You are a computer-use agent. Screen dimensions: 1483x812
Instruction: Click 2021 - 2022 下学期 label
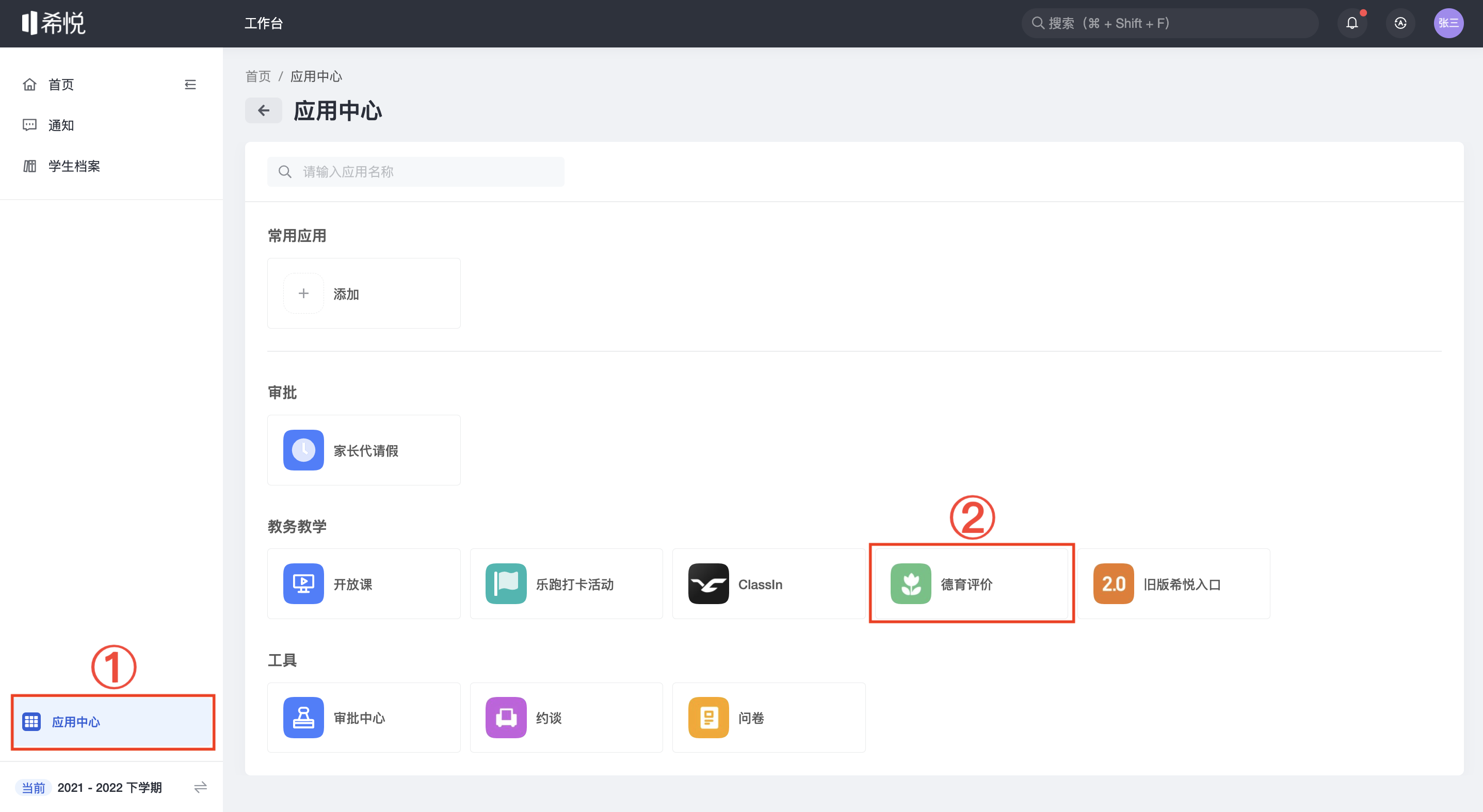coord(109,787)
